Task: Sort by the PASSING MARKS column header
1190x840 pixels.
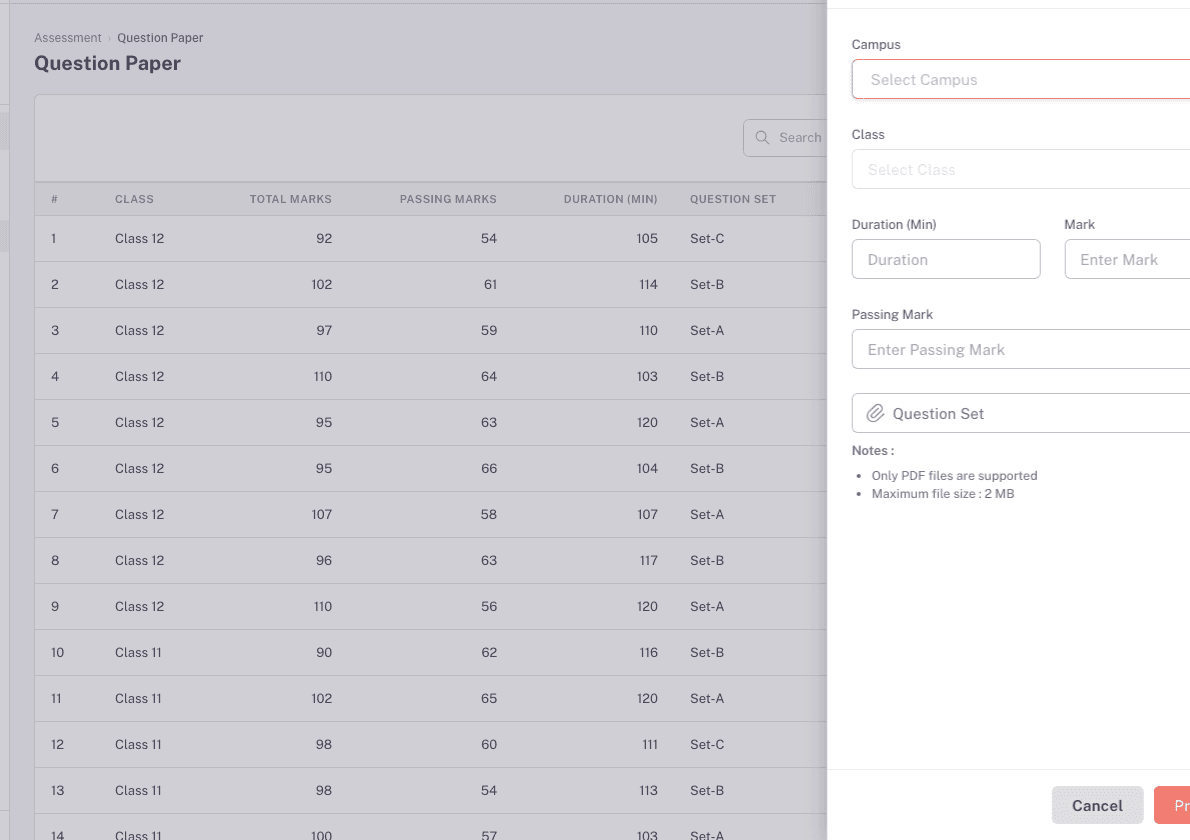Action: point(448,199)
